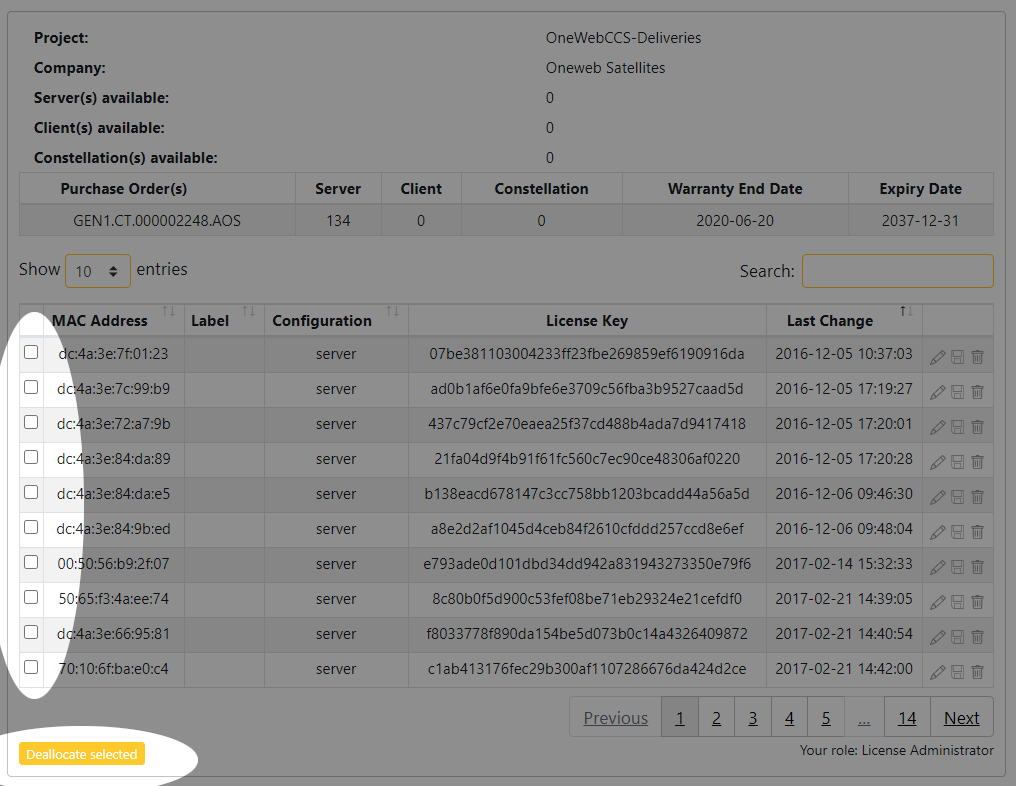Jump to last page 14

coord(906,717)
